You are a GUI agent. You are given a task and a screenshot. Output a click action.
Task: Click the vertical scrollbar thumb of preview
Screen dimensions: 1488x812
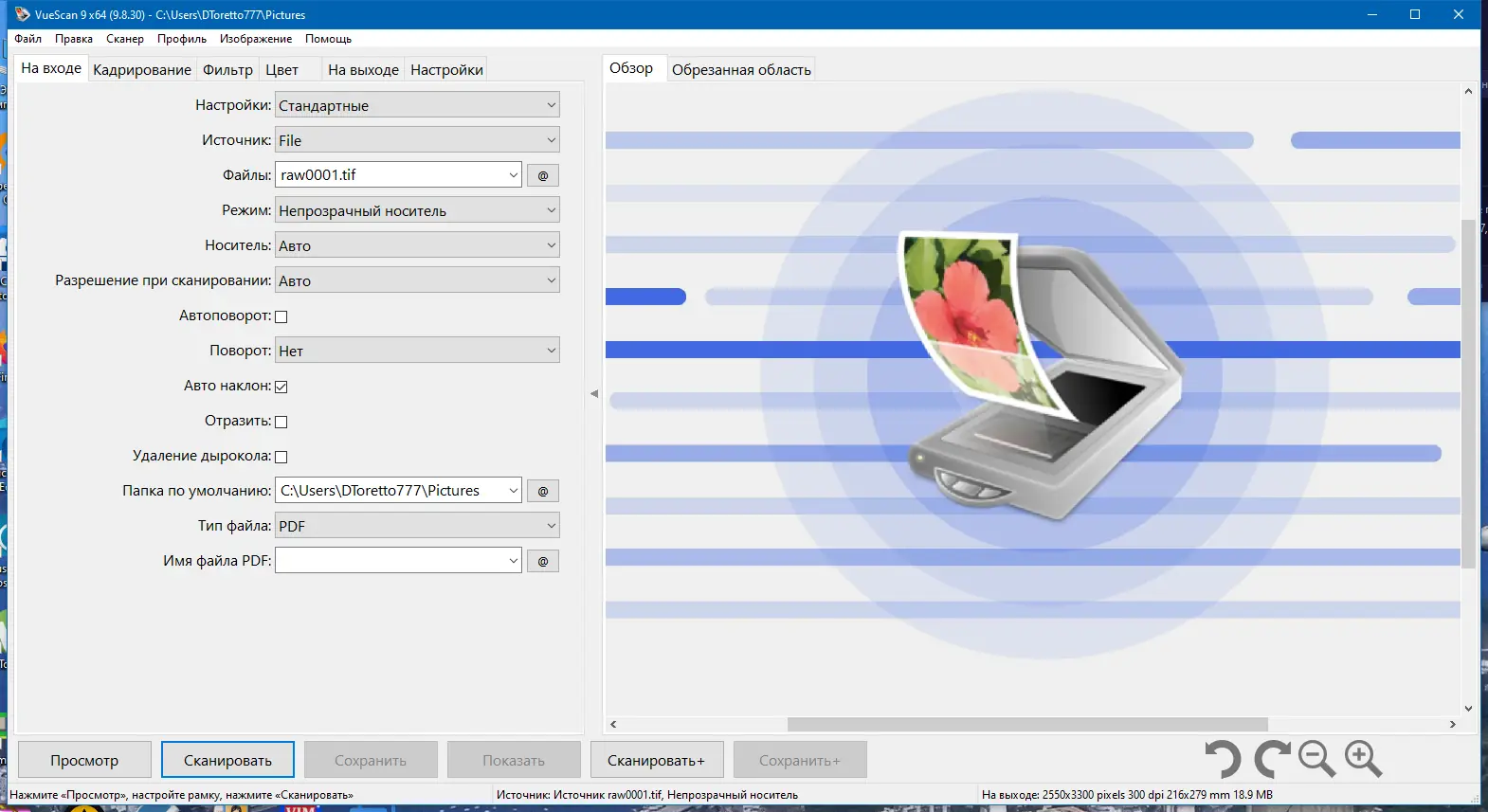(x=1468, y=393)
